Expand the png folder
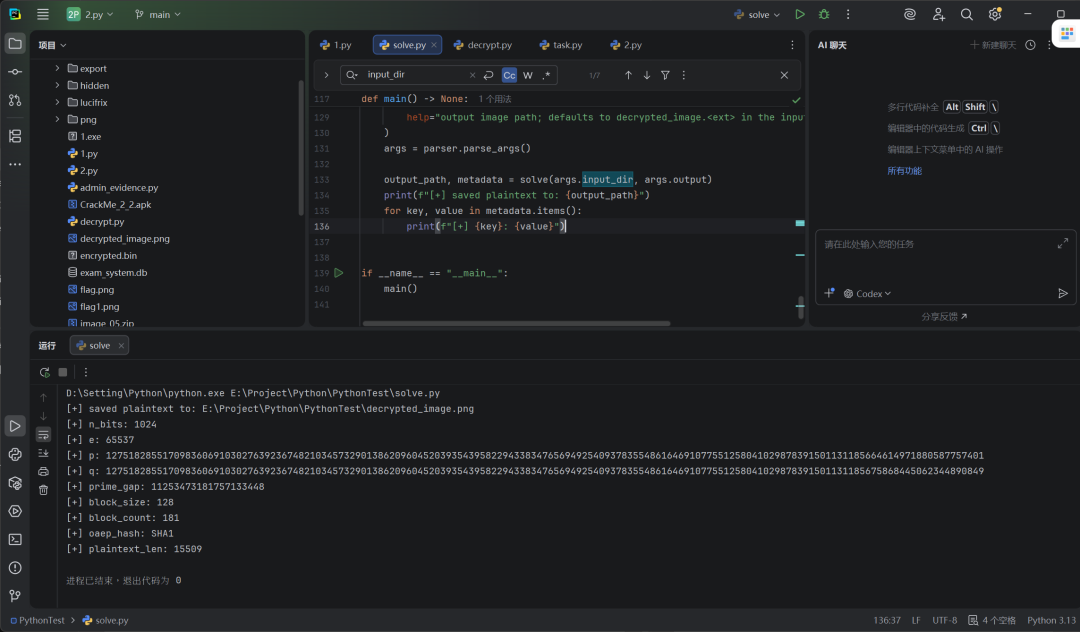1080x632 pixels. coord(57,119)
